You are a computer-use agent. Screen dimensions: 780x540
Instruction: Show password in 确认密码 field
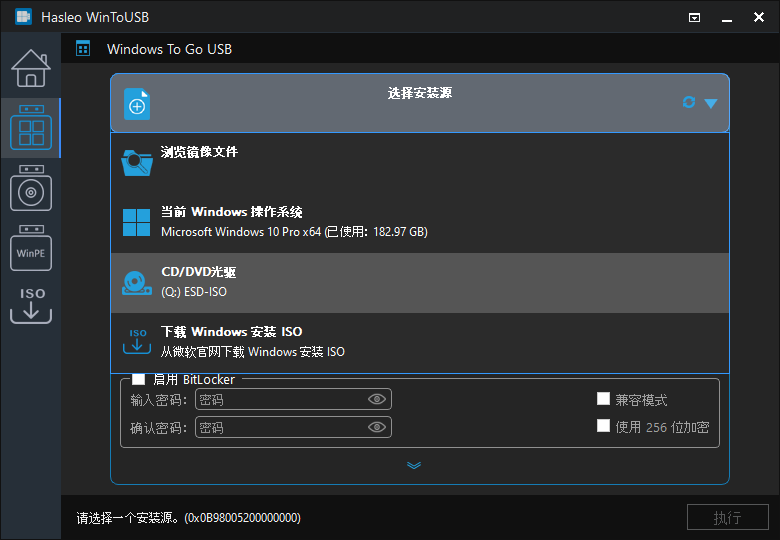[377, 428]
